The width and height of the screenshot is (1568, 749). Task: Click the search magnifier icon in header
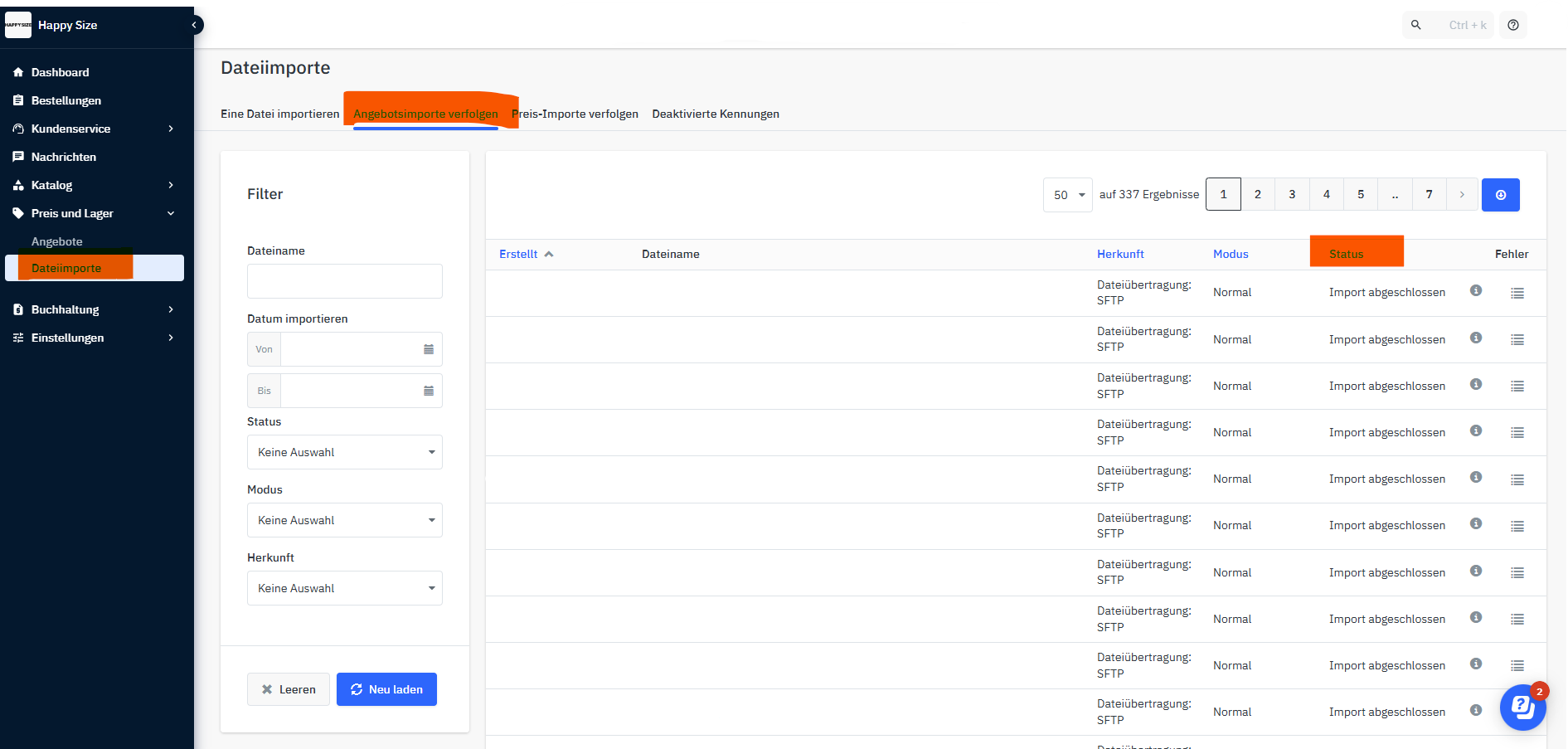[1416, 25]
